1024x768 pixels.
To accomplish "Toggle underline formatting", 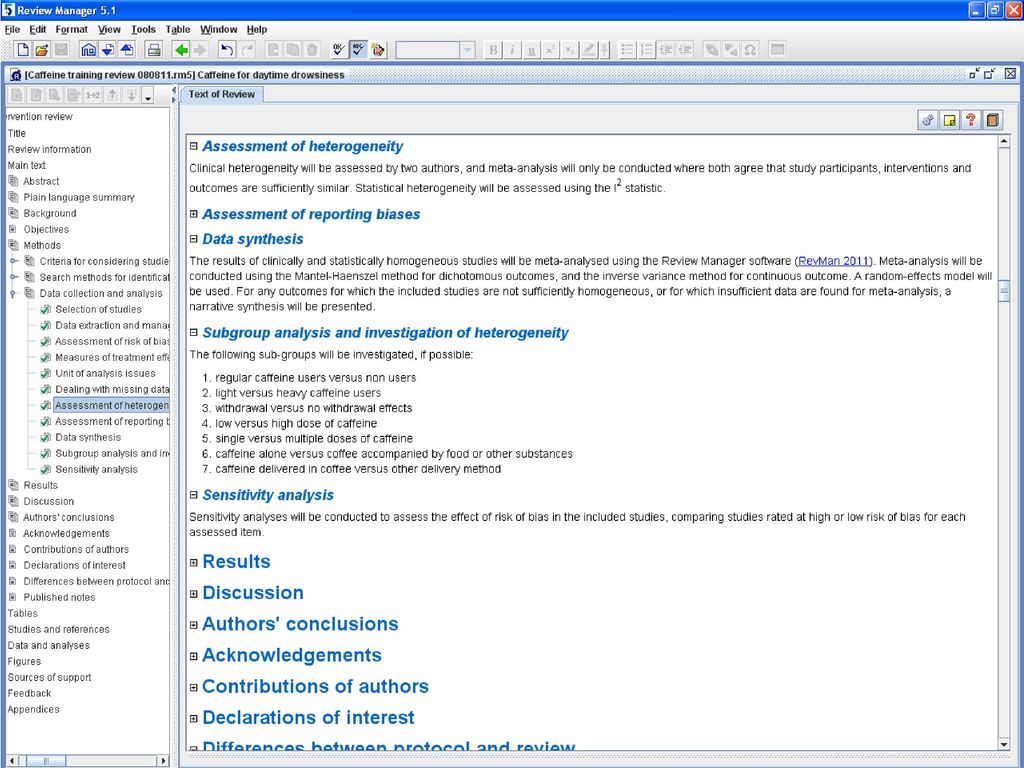I will [532, 50].
